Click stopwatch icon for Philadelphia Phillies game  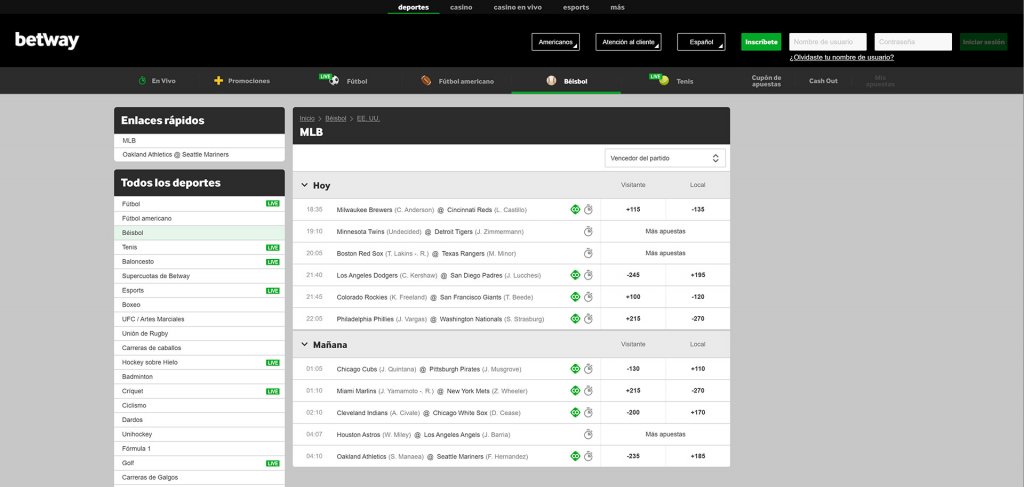coord(588,319)
